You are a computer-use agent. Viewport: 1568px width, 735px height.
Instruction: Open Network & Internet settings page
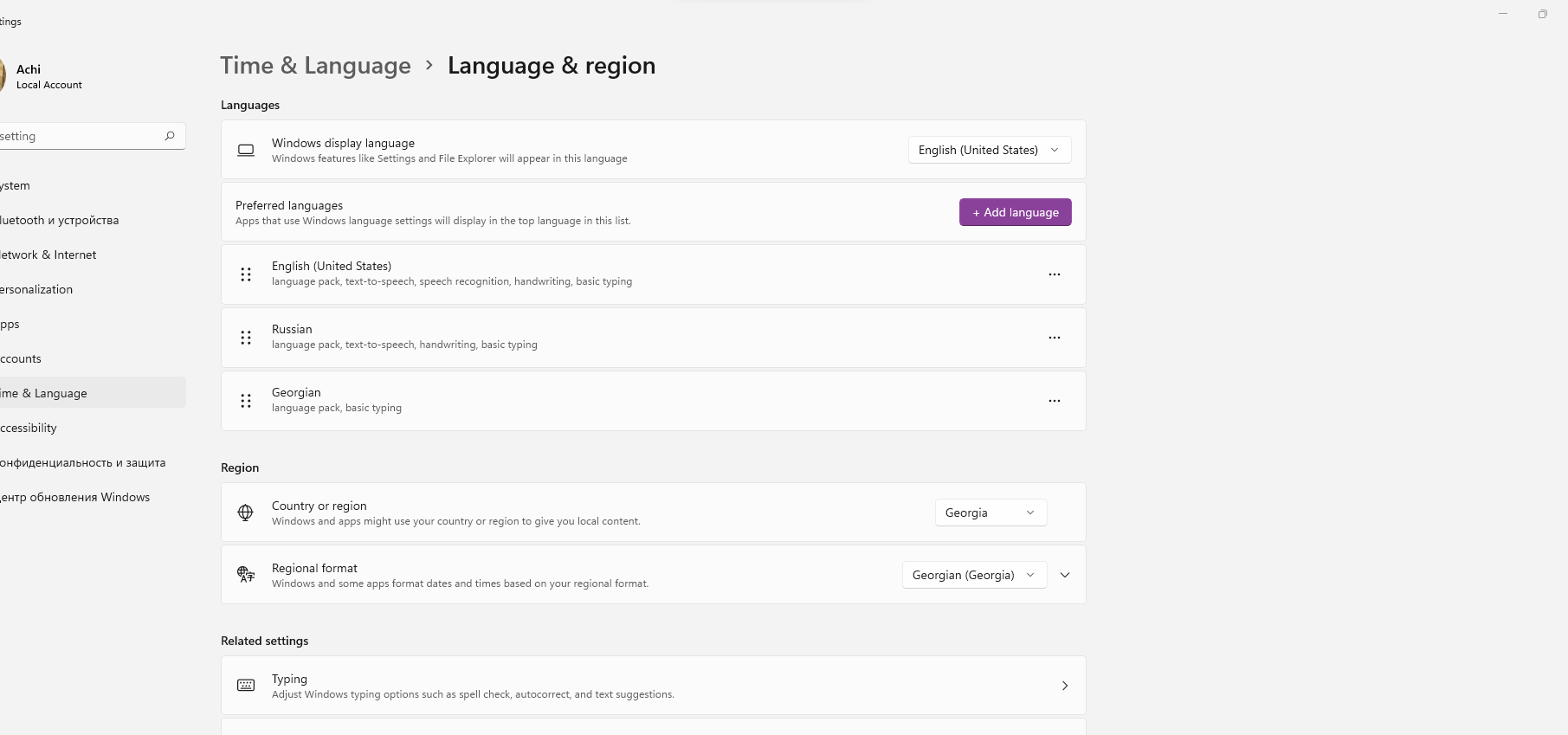pyautogui.click(x=50, y=255)
